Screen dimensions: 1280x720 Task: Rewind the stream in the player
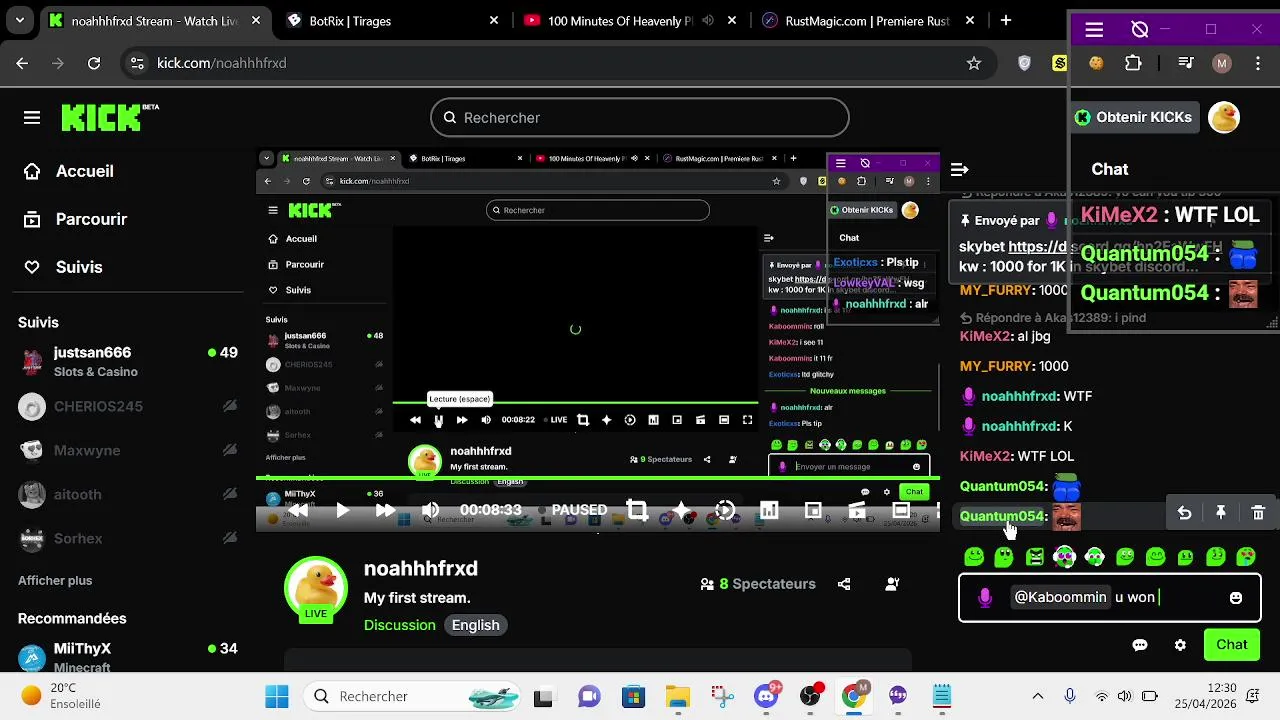click(x=298, y=510)
